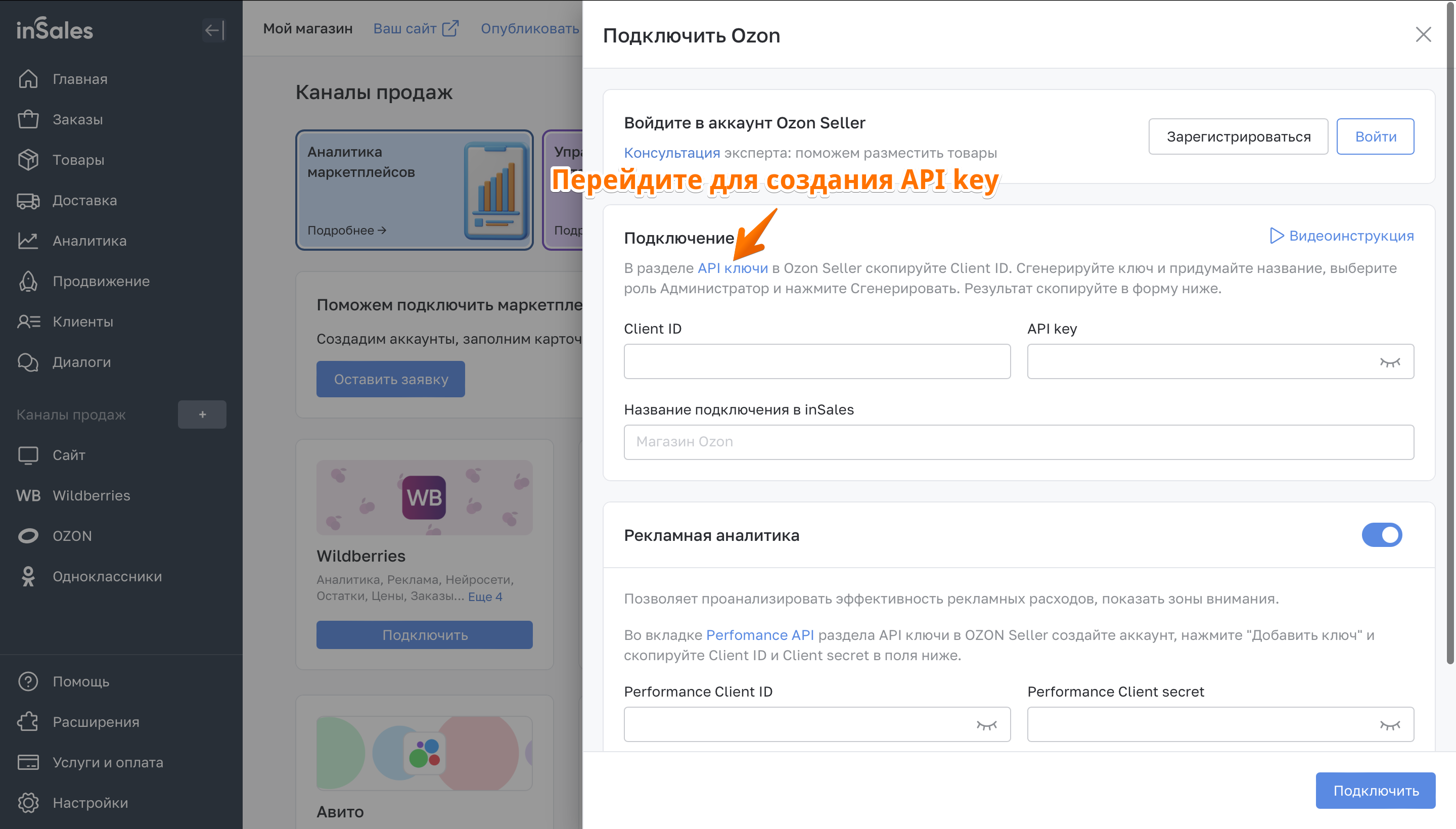The image size is (1456, 829).
Task: Click the Настройки gear icon
Action: tap(28, 803)
